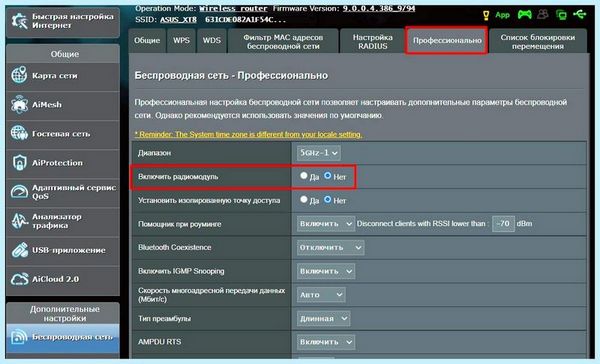Click the green gamepad icon
The width and height of the screenshot is (600, 364).
[525, 15]
